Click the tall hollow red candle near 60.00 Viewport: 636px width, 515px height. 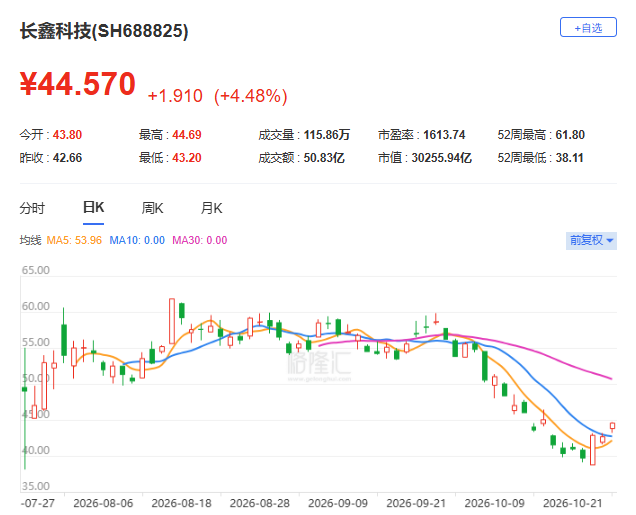click(172, 321)
